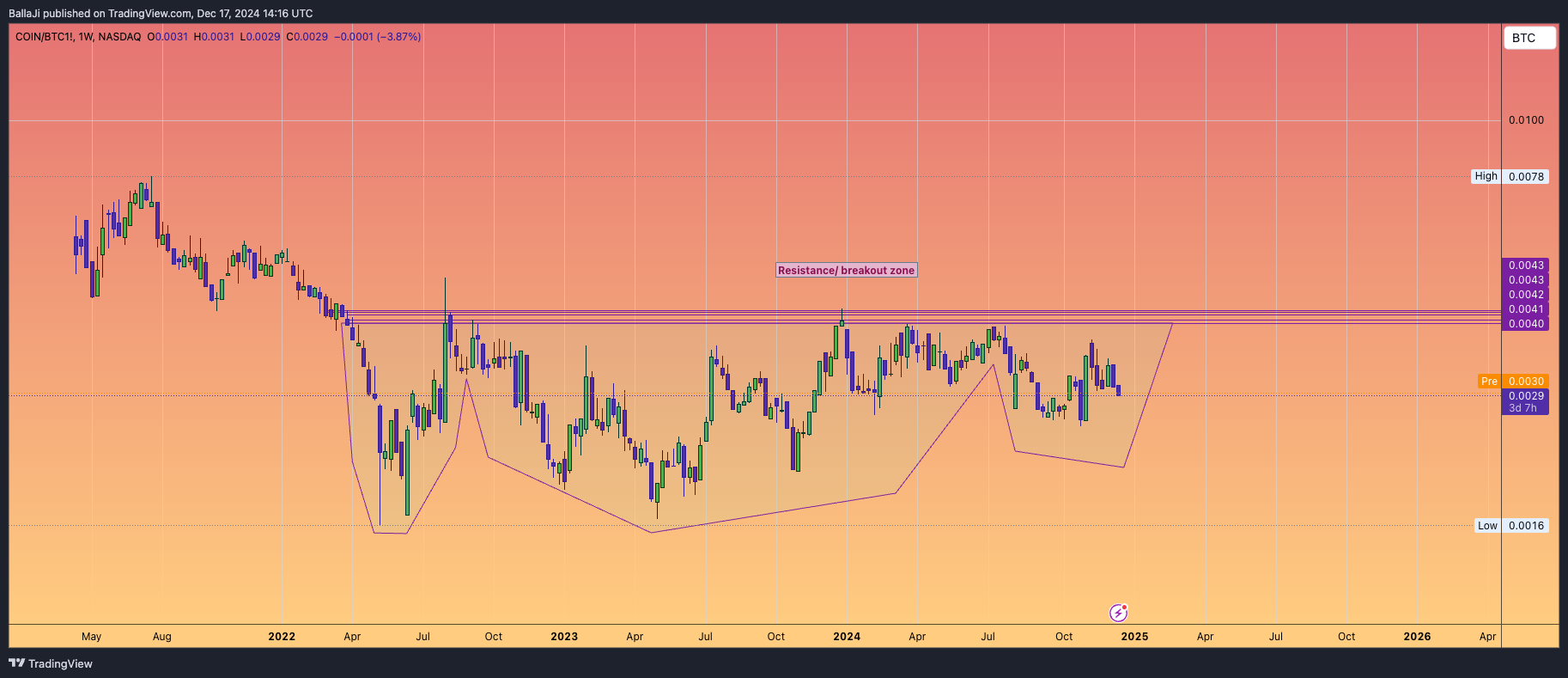Screen dimensions: 1568x678
Task: Click the O0.0031 open value
Action: click(167, 37)
